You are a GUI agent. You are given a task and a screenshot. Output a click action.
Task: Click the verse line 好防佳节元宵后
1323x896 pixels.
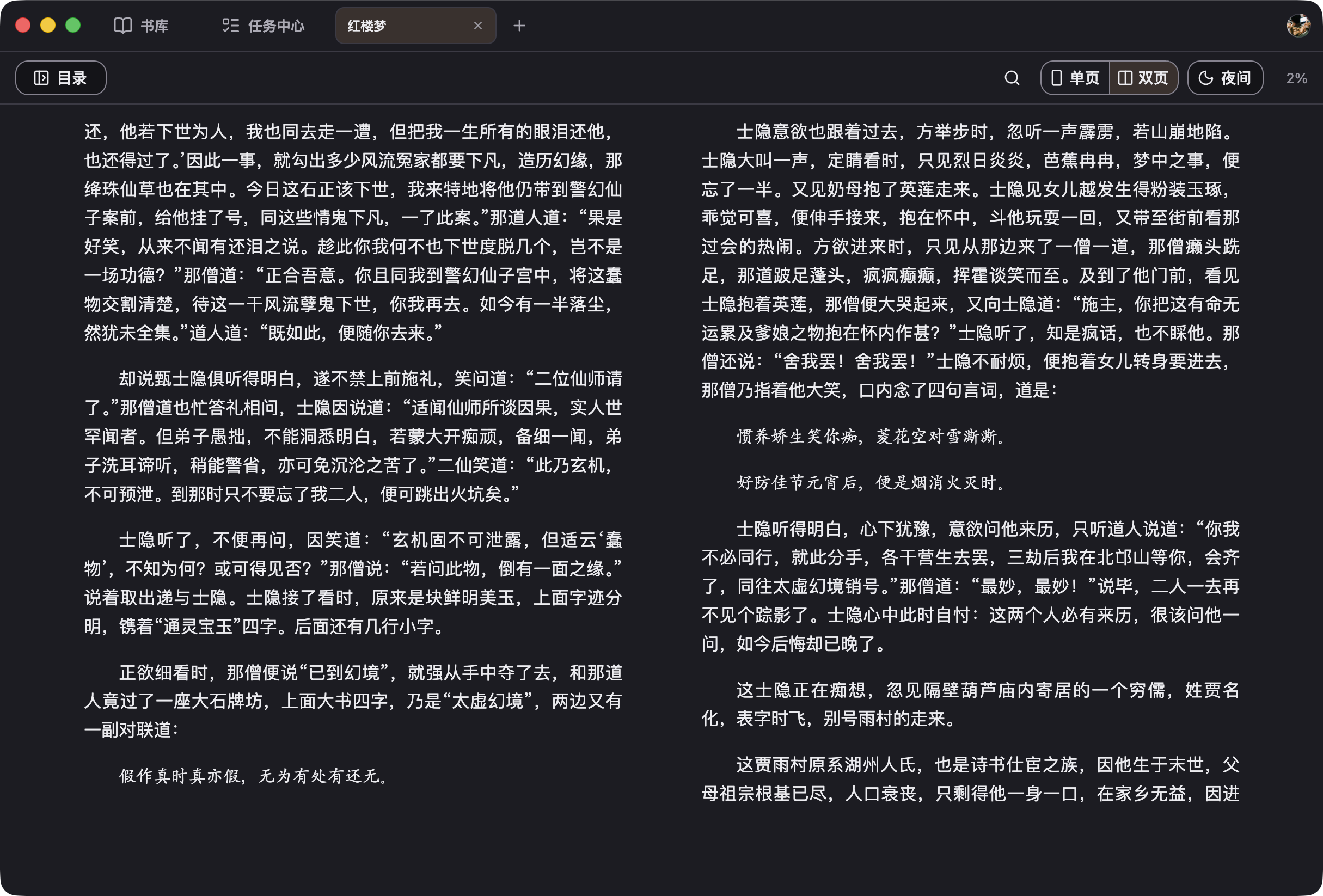click(797, 482)
